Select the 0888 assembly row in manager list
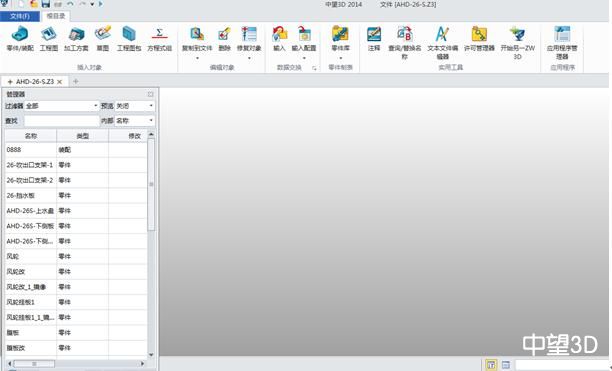This screenshot has height=371, width=612. click(76, 150)
